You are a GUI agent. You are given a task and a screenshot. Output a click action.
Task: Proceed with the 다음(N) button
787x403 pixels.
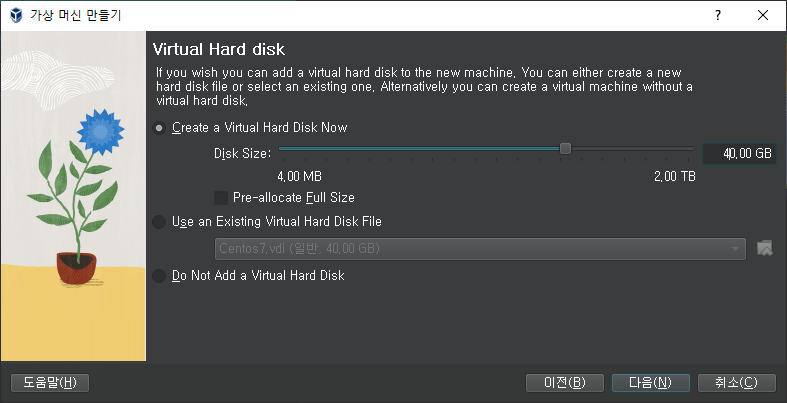pyautogui.click(x=650, y=383)
